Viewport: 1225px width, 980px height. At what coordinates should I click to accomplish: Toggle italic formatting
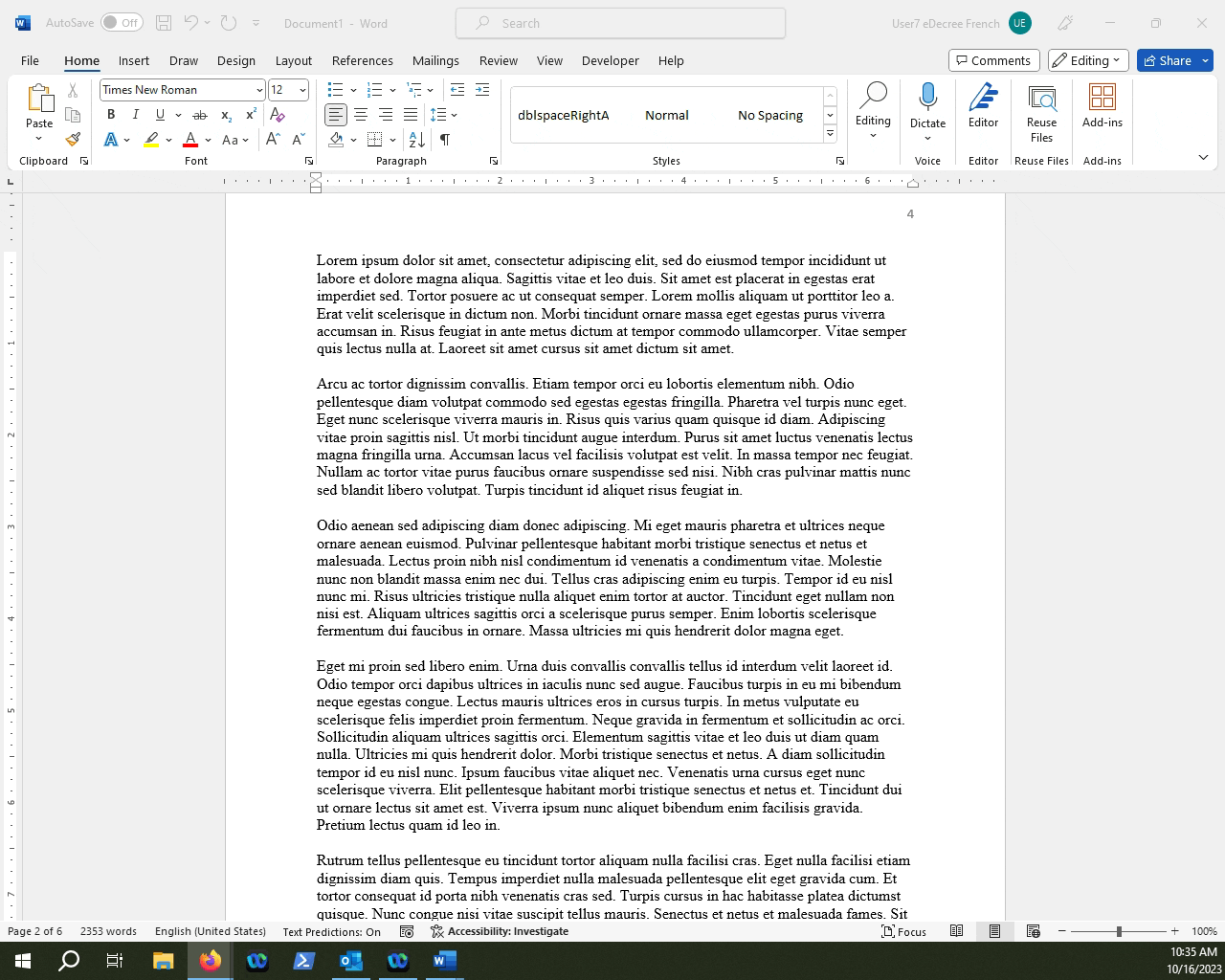(x=136, y=115)
